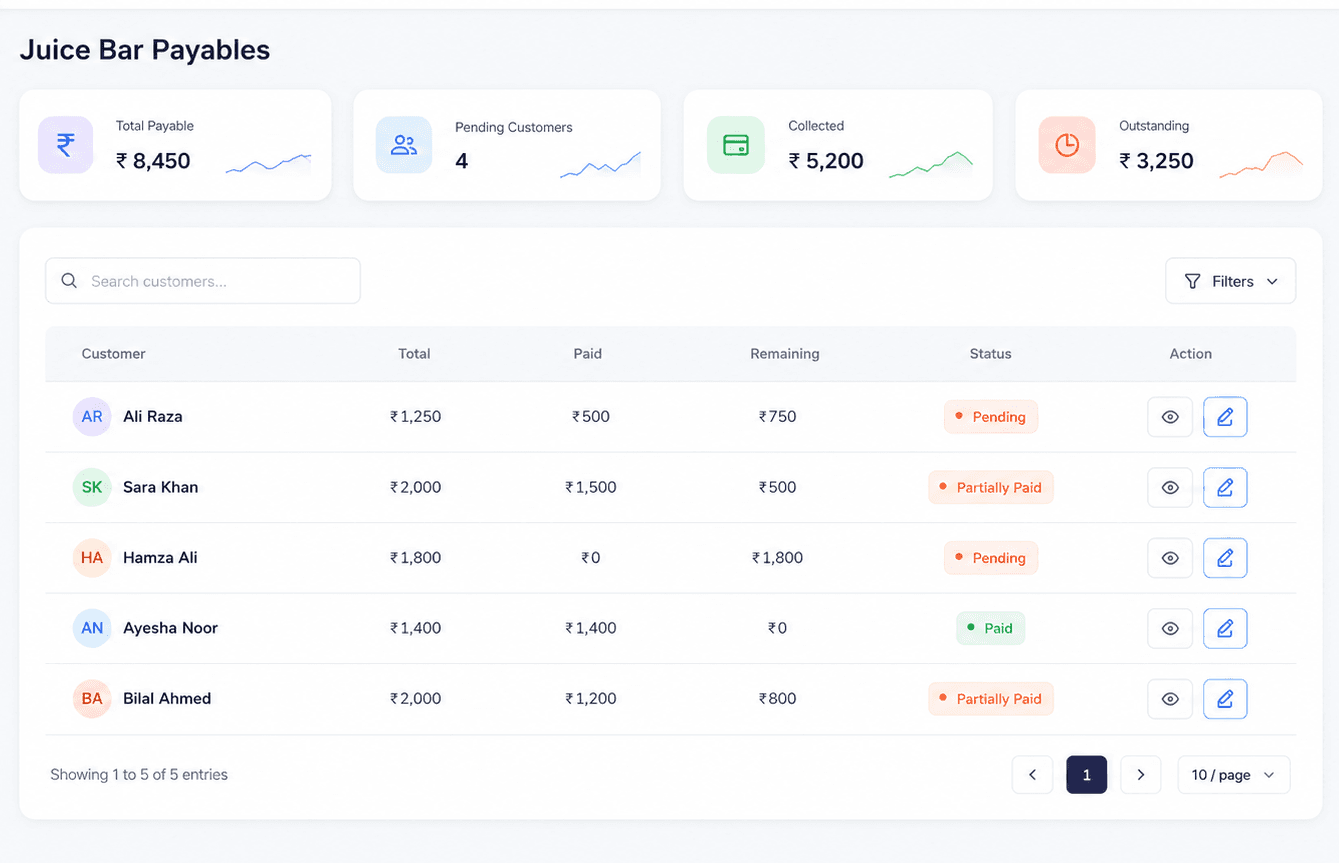Click the AN avatar for Ayesha Noor
This screenshot has width=1339, height=863.
[x=92, y=629]
